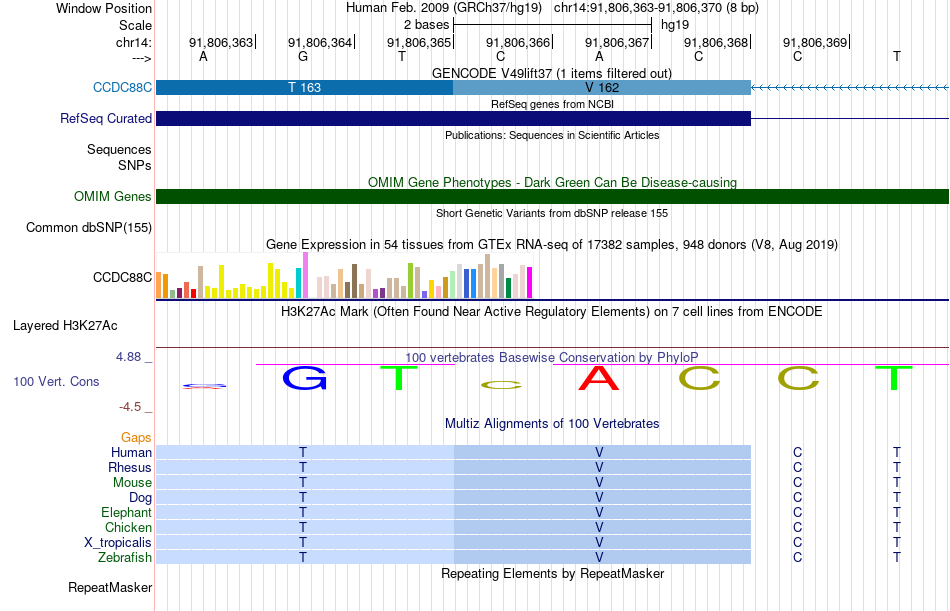
Task: Click the GENCODE V49lift37 track title
Action: 552,73
